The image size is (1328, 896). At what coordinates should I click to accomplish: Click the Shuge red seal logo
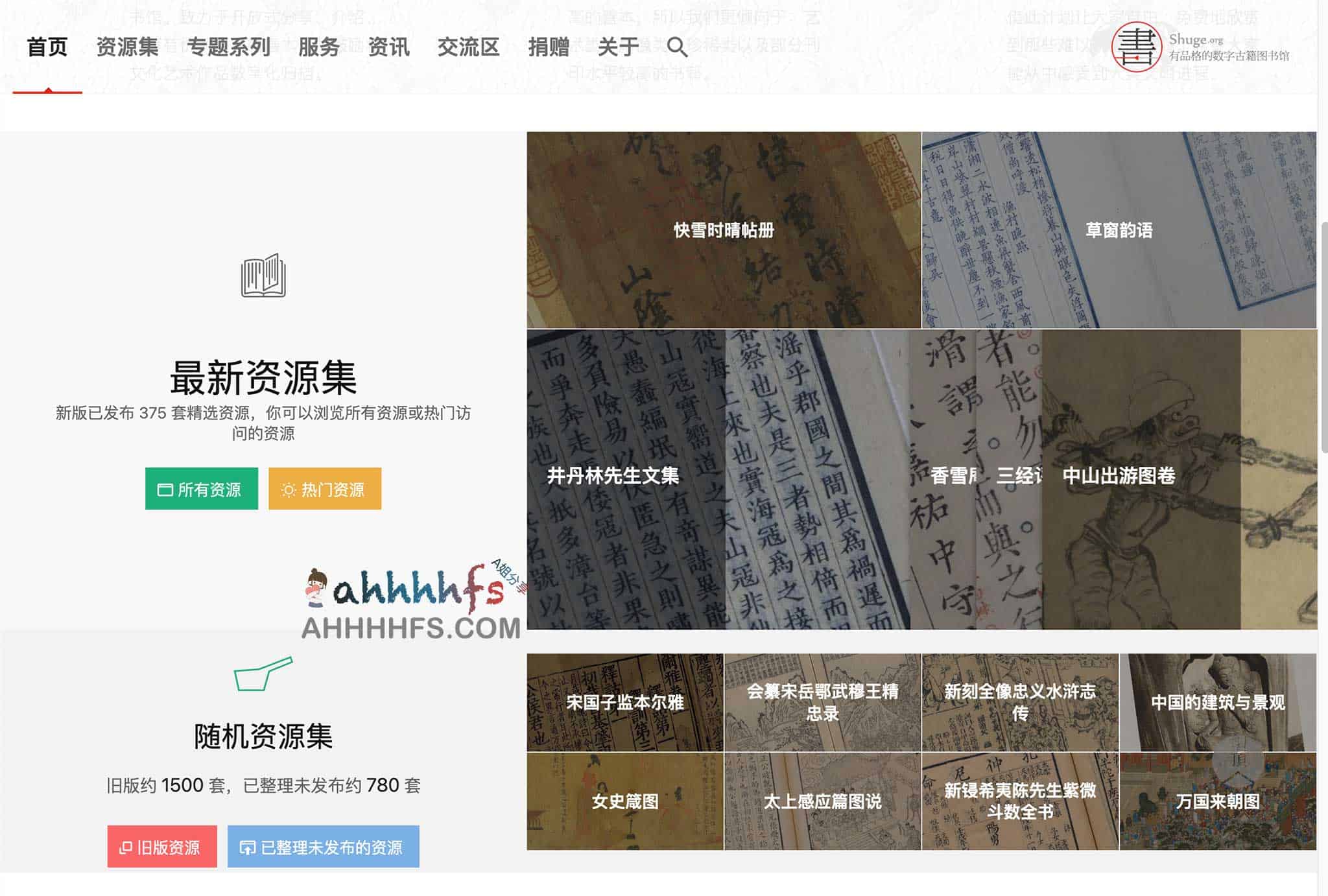(x=1136, y=47)
